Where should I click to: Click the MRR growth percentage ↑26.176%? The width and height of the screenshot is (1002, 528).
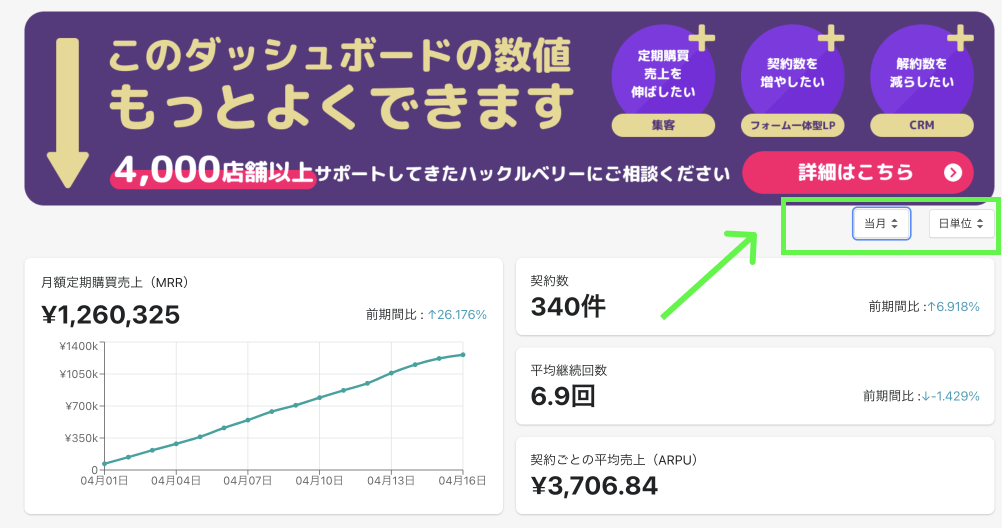457,315
